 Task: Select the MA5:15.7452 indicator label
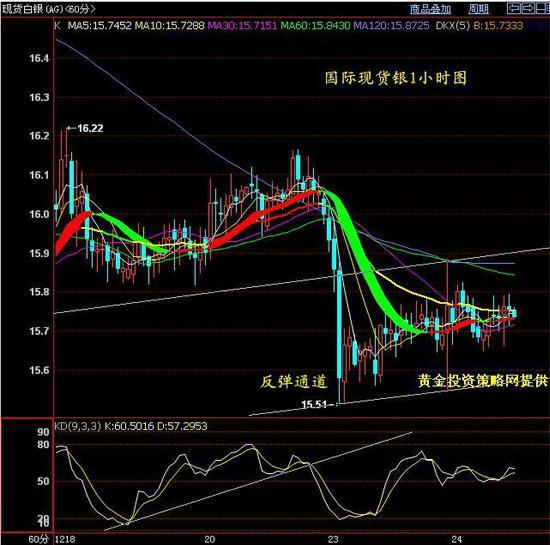pyautogui.click(x=100, y=26)
